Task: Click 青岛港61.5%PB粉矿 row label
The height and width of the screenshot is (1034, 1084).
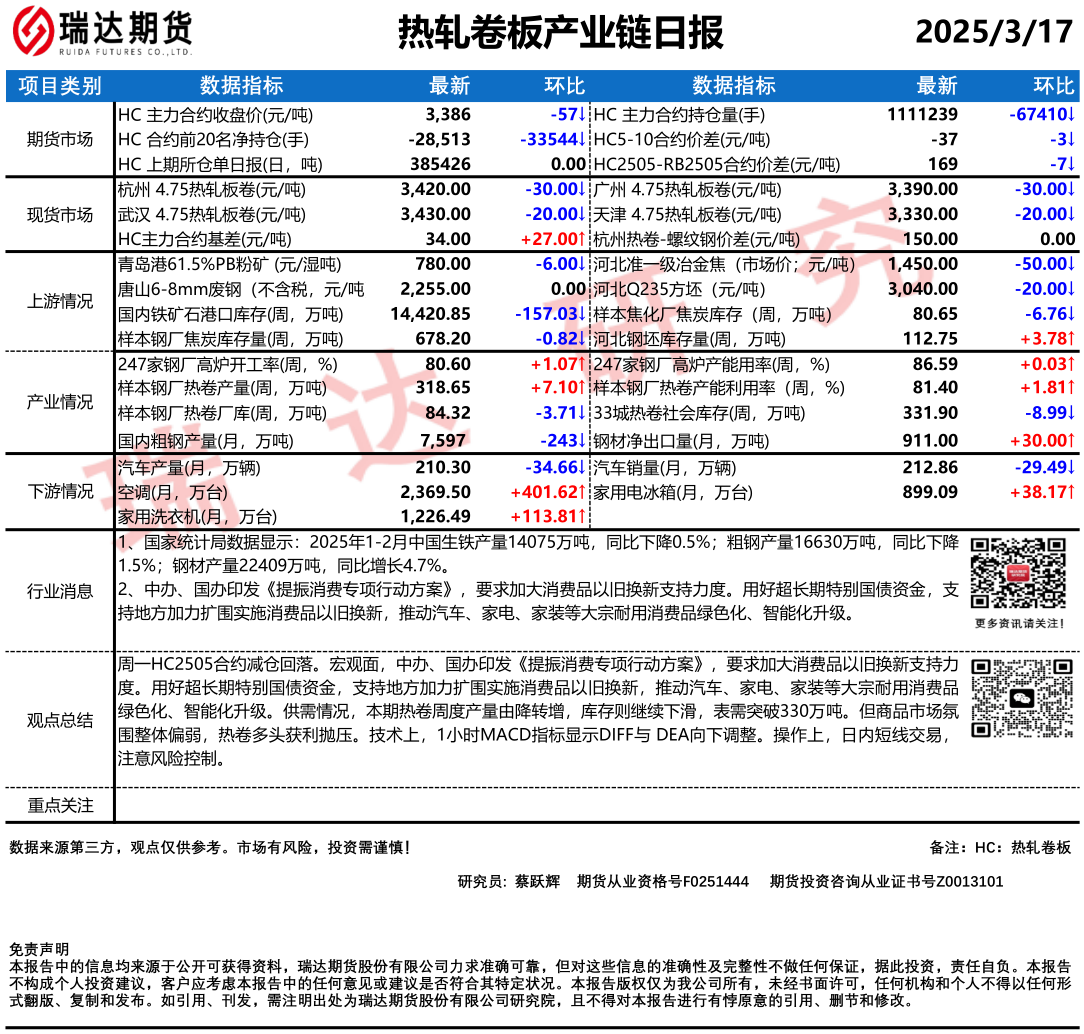Action: click(x=230, y=264)
